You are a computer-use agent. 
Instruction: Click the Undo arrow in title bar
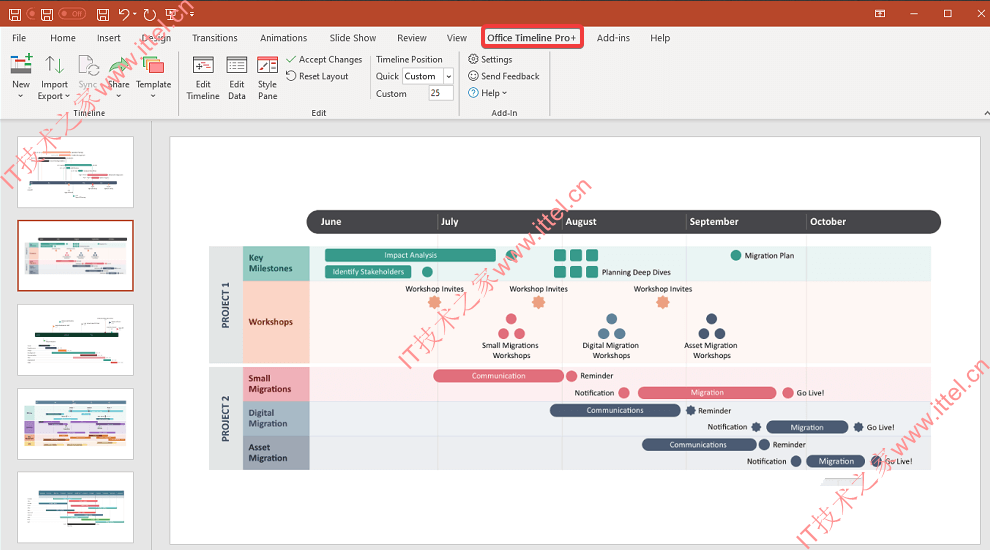coord(124,13)
